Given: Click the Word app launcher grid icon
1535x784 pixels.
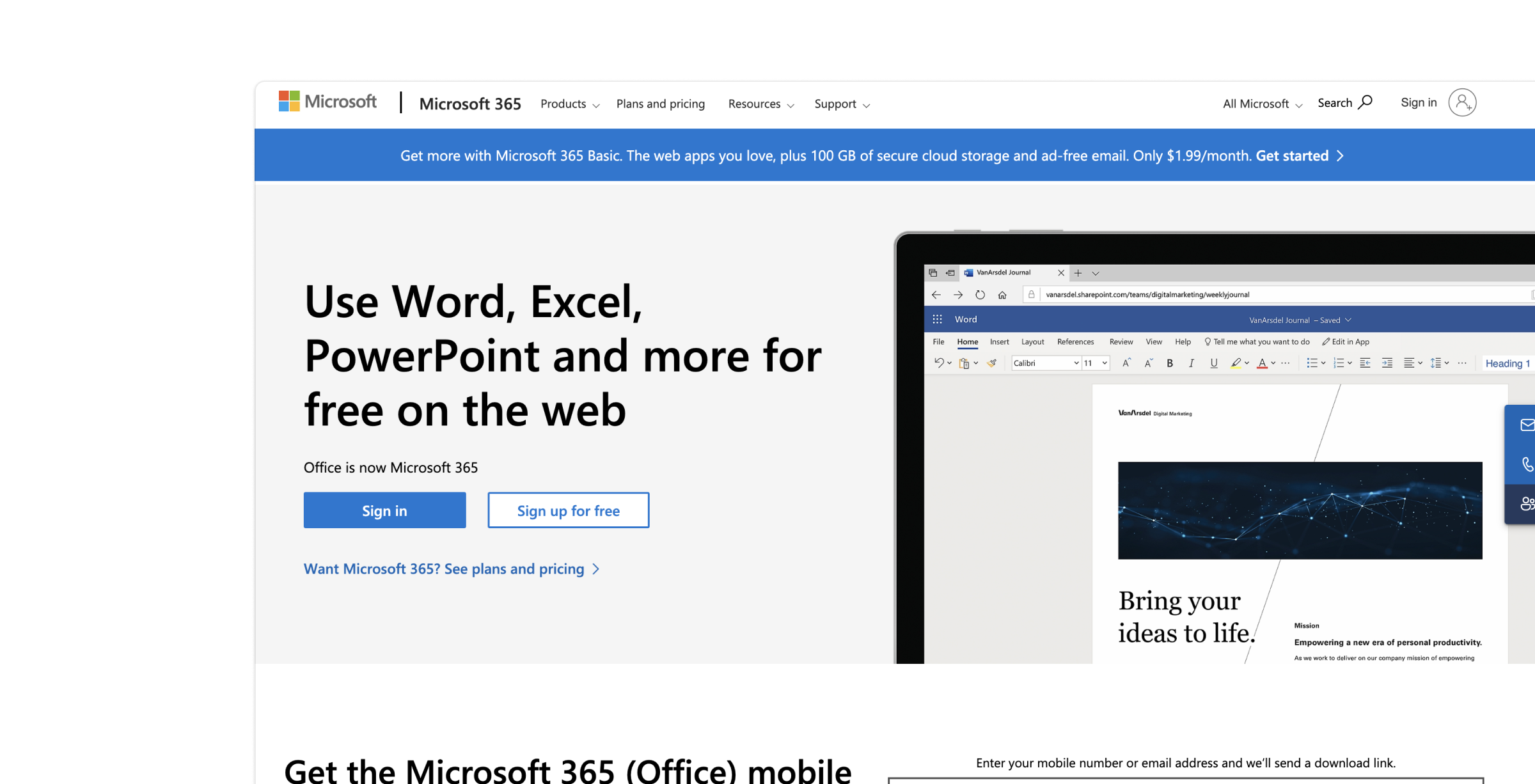Looking at the screenshot, I should [937, 319].
